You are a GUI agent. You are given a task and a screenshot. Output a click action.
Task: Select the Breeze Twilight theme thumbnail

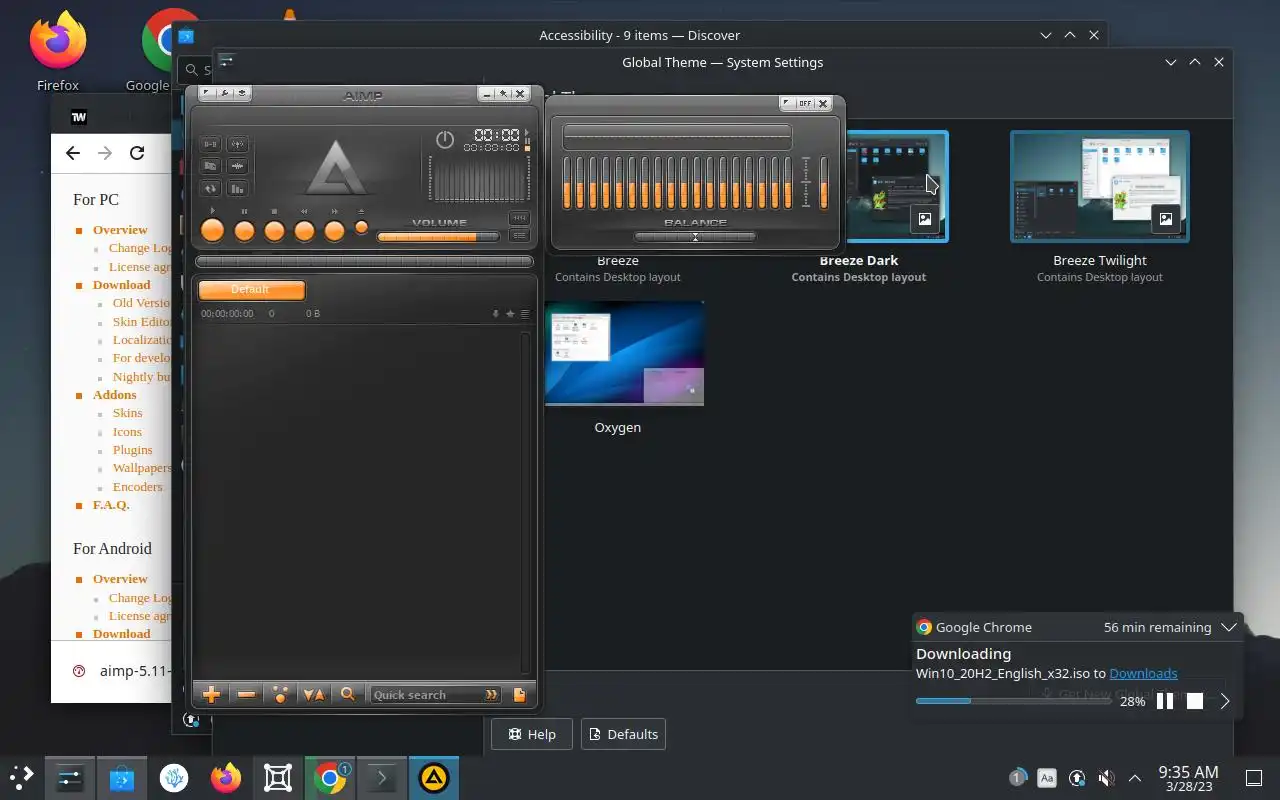[1100, 186]
